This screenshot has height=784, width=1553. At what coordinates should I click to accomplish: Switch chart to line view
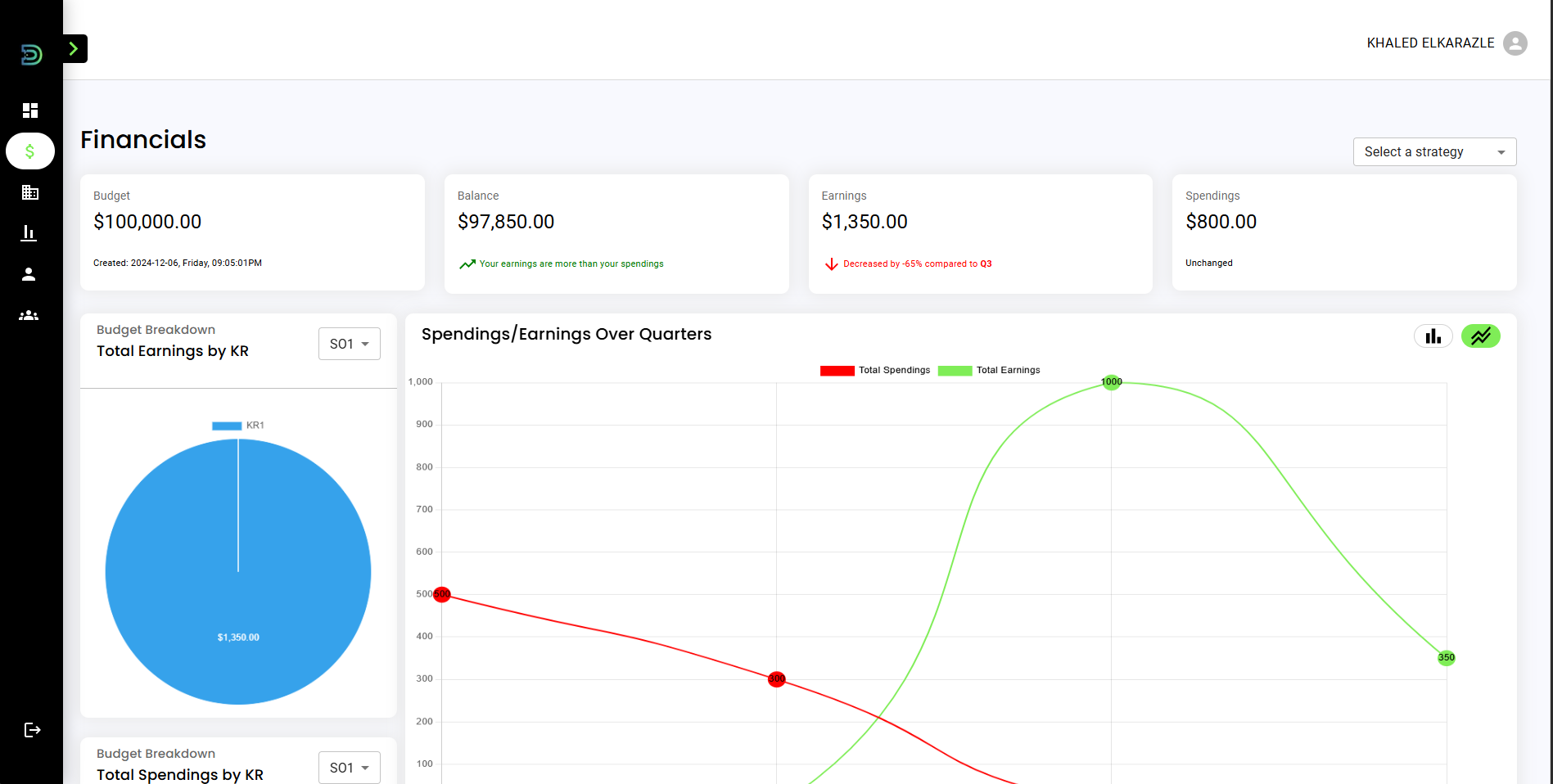tap(1481, 336)
